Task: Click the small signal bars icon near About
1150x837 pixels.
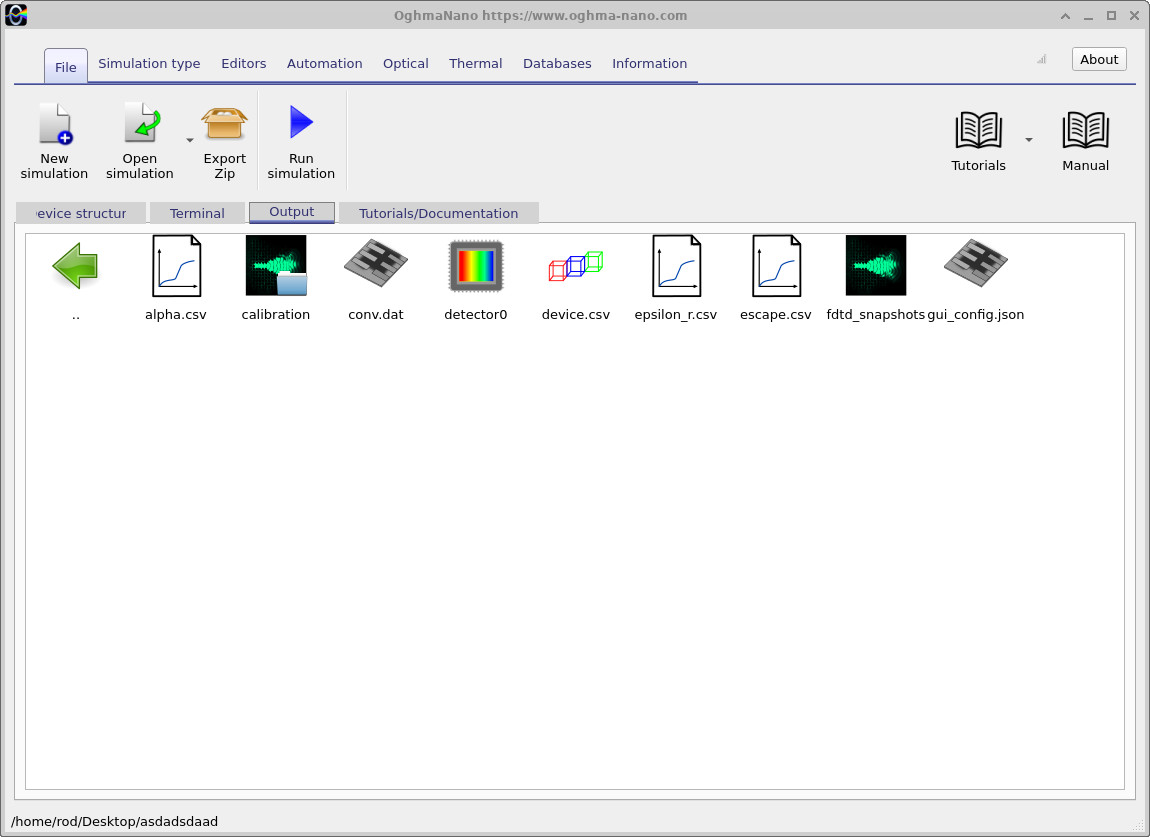Action: click(1041, 59)
